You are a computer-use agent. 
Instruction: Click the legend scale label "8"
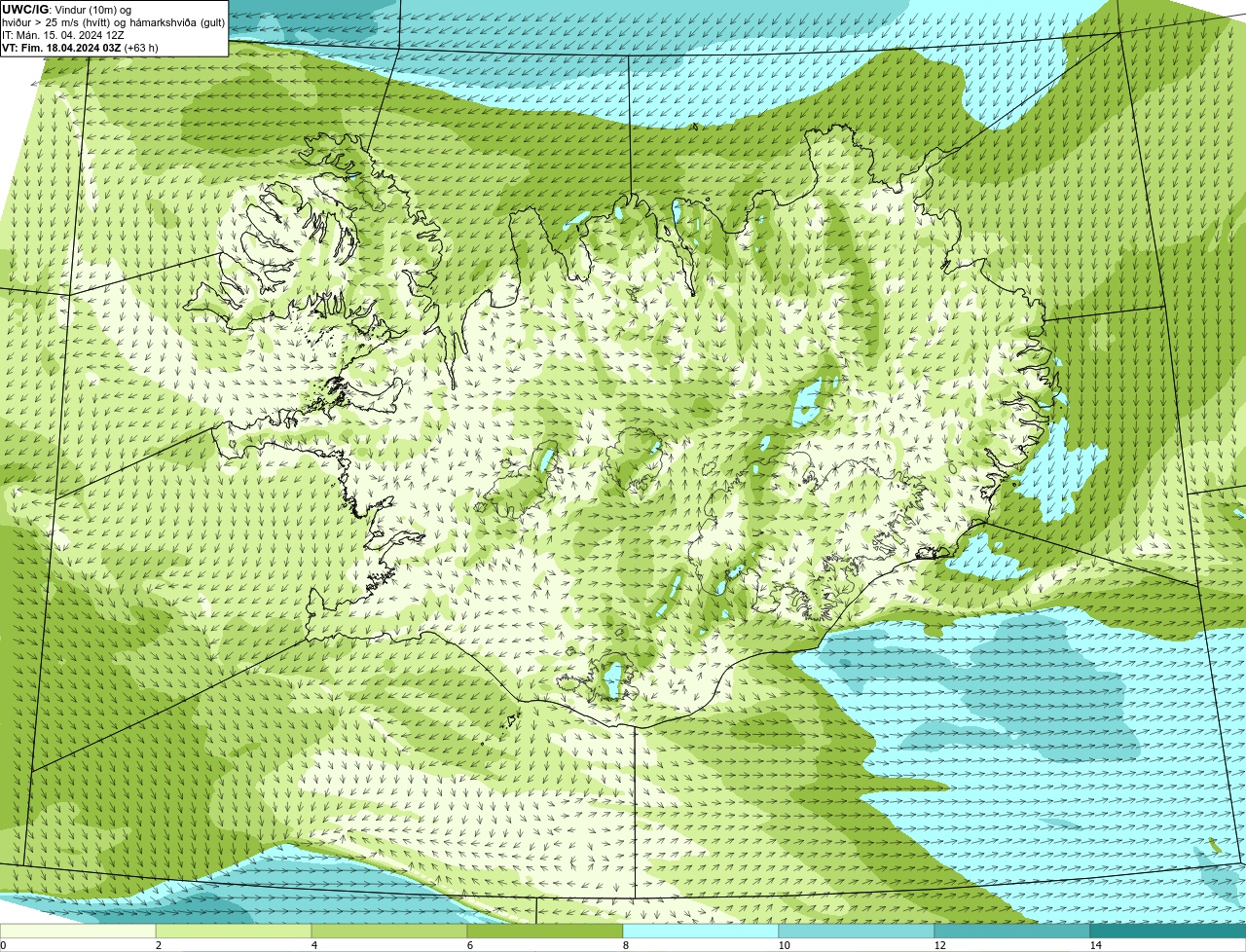[625, 945]
